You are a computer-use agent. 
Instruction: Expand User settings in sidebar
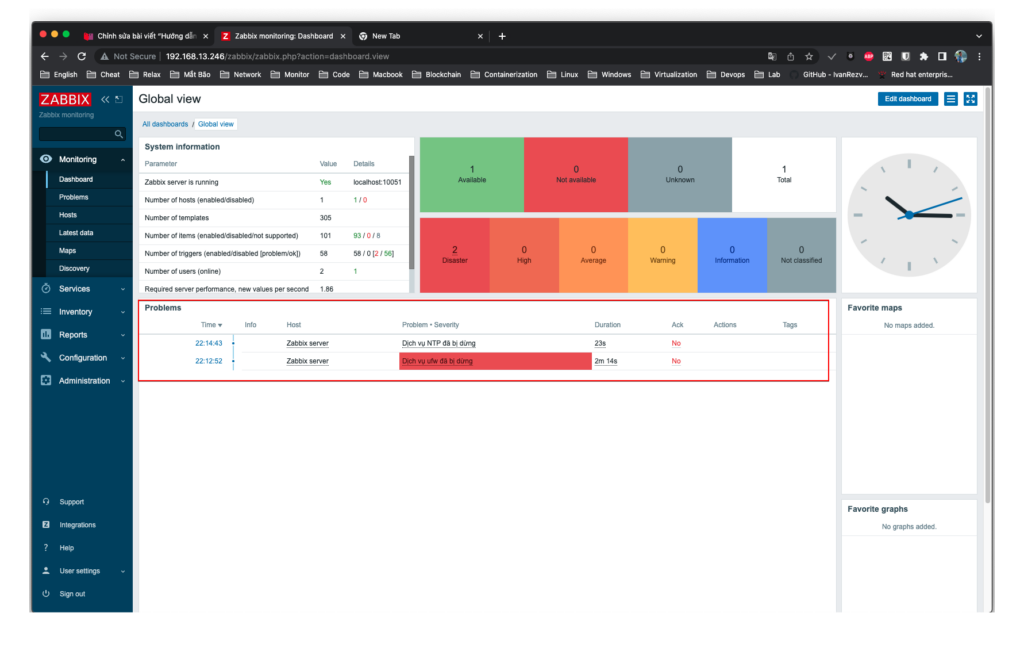[x=82, y=571]
